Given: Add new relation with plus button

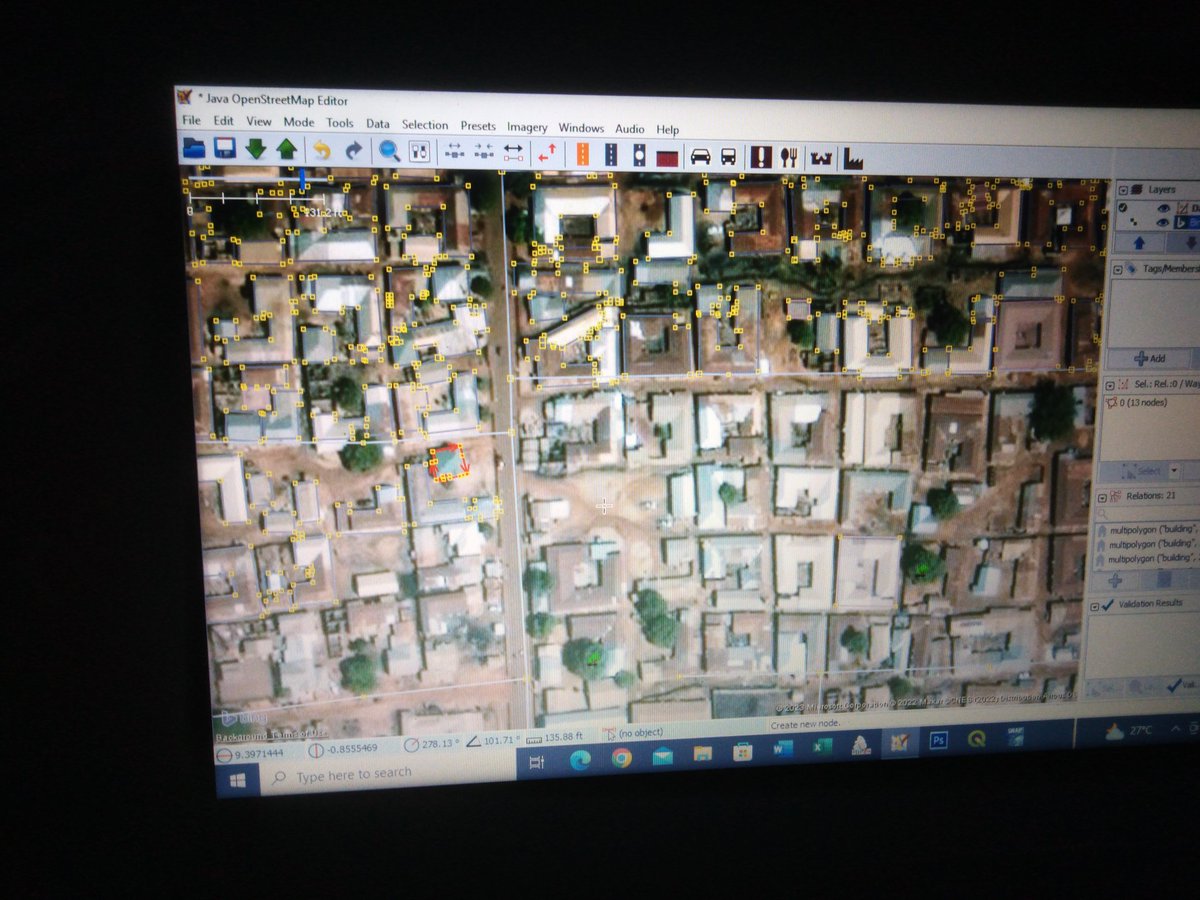Looking at the screenshot, I should click(x=1115, y=580).
